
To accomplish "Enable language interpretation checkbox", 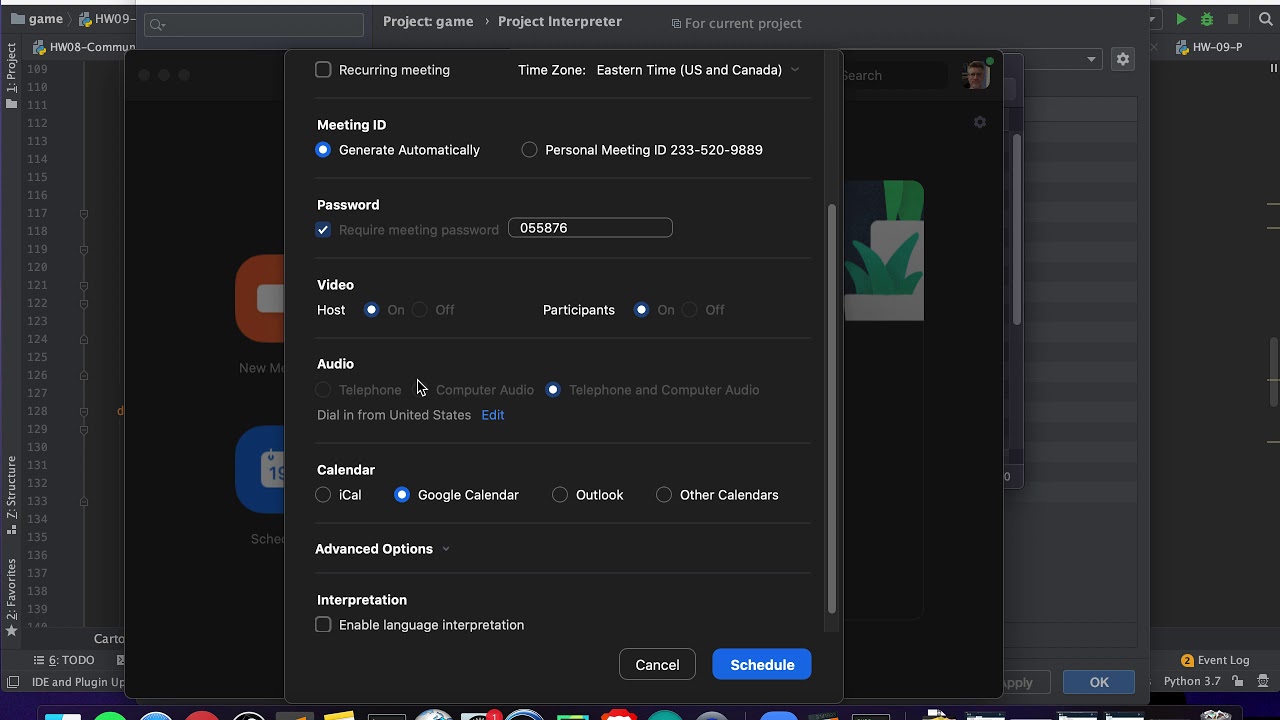I will [323, 625].
